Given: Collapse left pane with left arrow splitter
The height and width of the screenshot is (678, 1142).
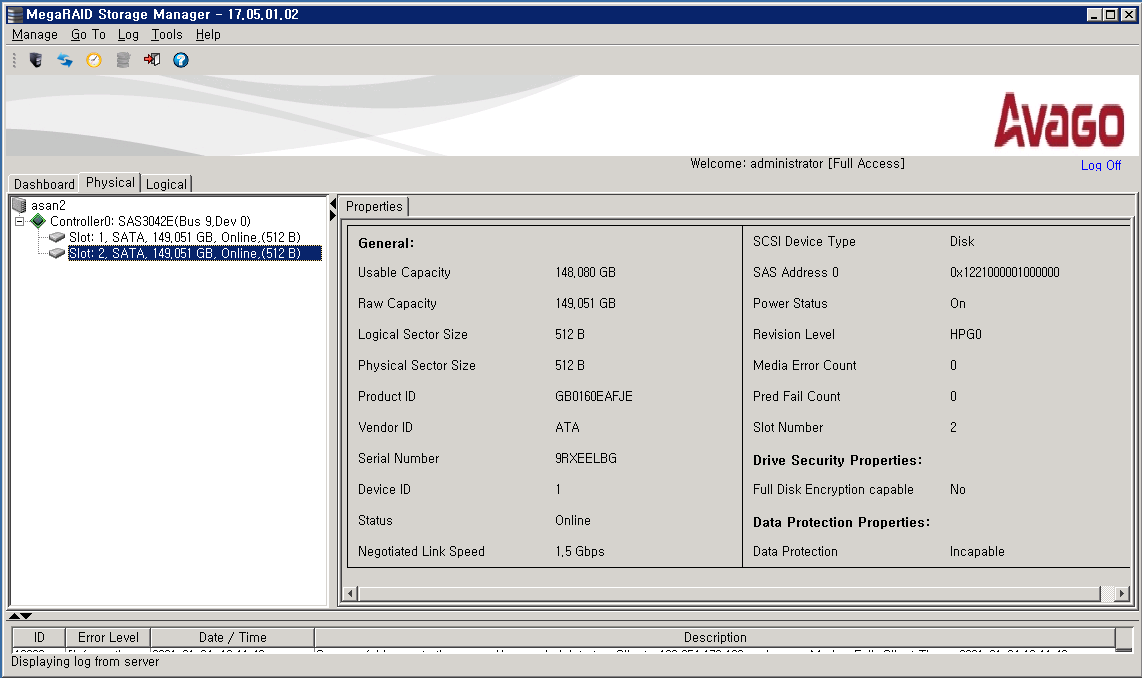Looking at the screenshot, I should 333,203.
